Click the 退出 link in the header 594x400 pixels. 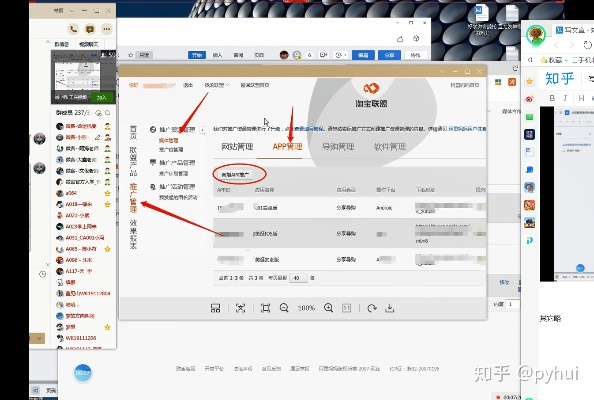[x=188, y=85]
